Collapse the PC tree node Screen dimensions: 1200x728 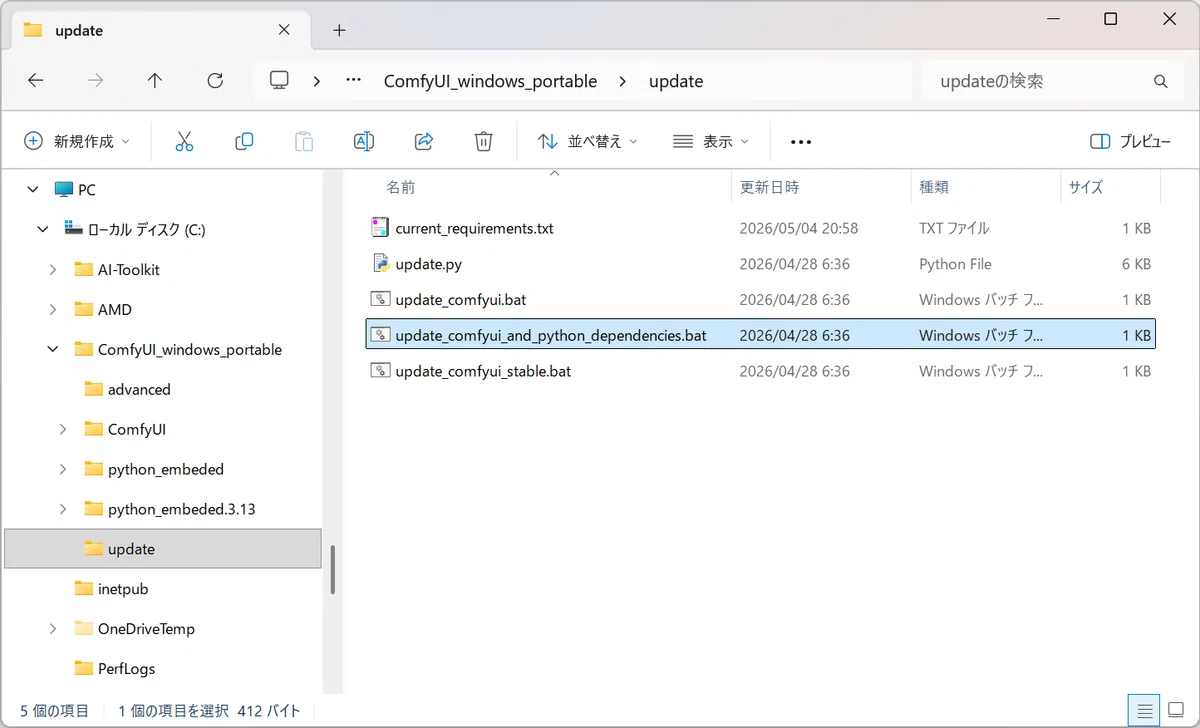33,189
